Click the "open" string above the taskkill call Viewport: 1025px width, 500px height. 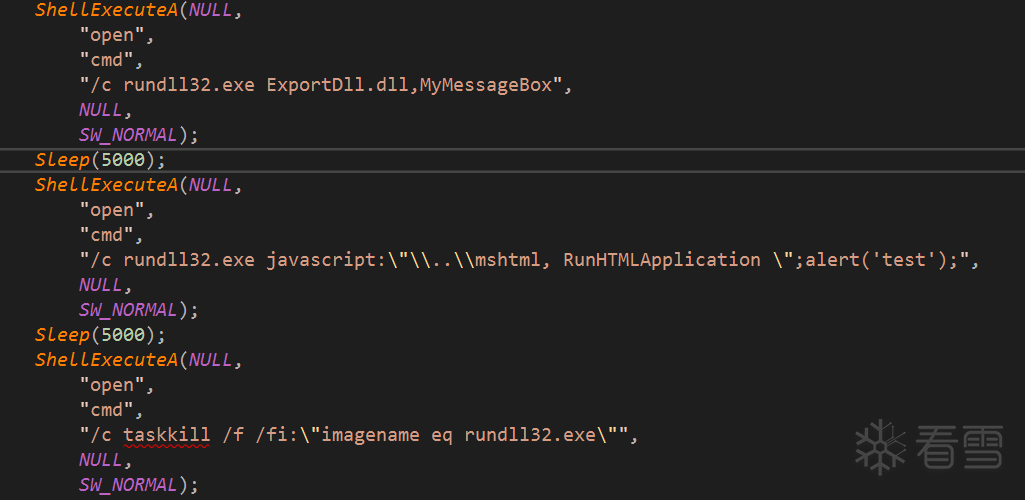click(x=111, y=385)
